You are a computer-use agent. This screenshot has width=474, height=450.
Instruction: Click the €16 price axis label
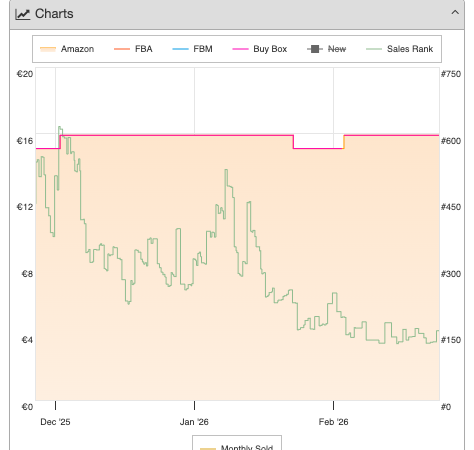[25, 141]
